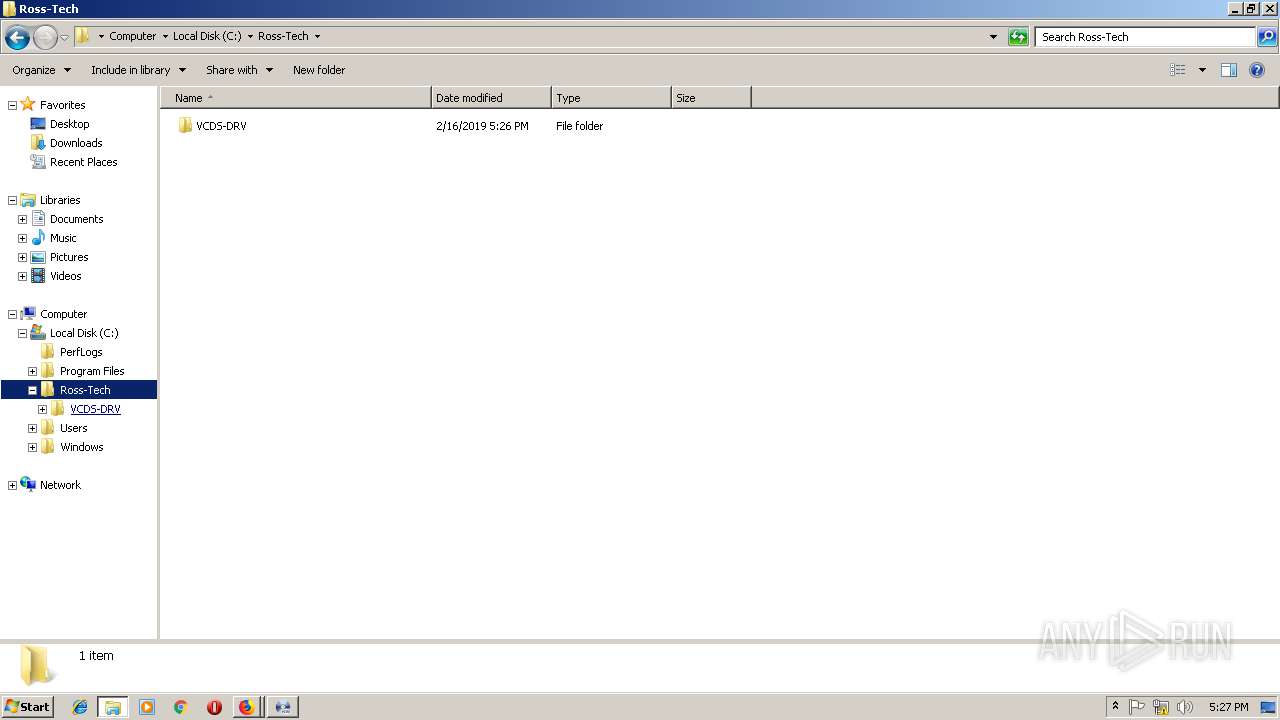Expand the Program Files tree node
Image resolution: width=1280 pixels, height=720 pixels.
32,371
